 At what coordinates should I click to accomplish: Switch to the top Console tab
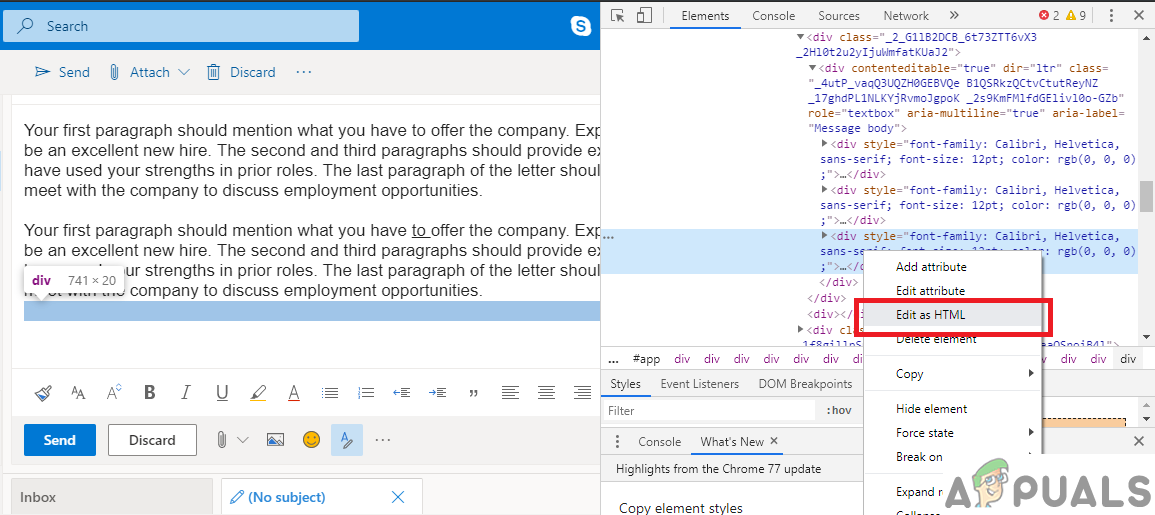point(773,15)
